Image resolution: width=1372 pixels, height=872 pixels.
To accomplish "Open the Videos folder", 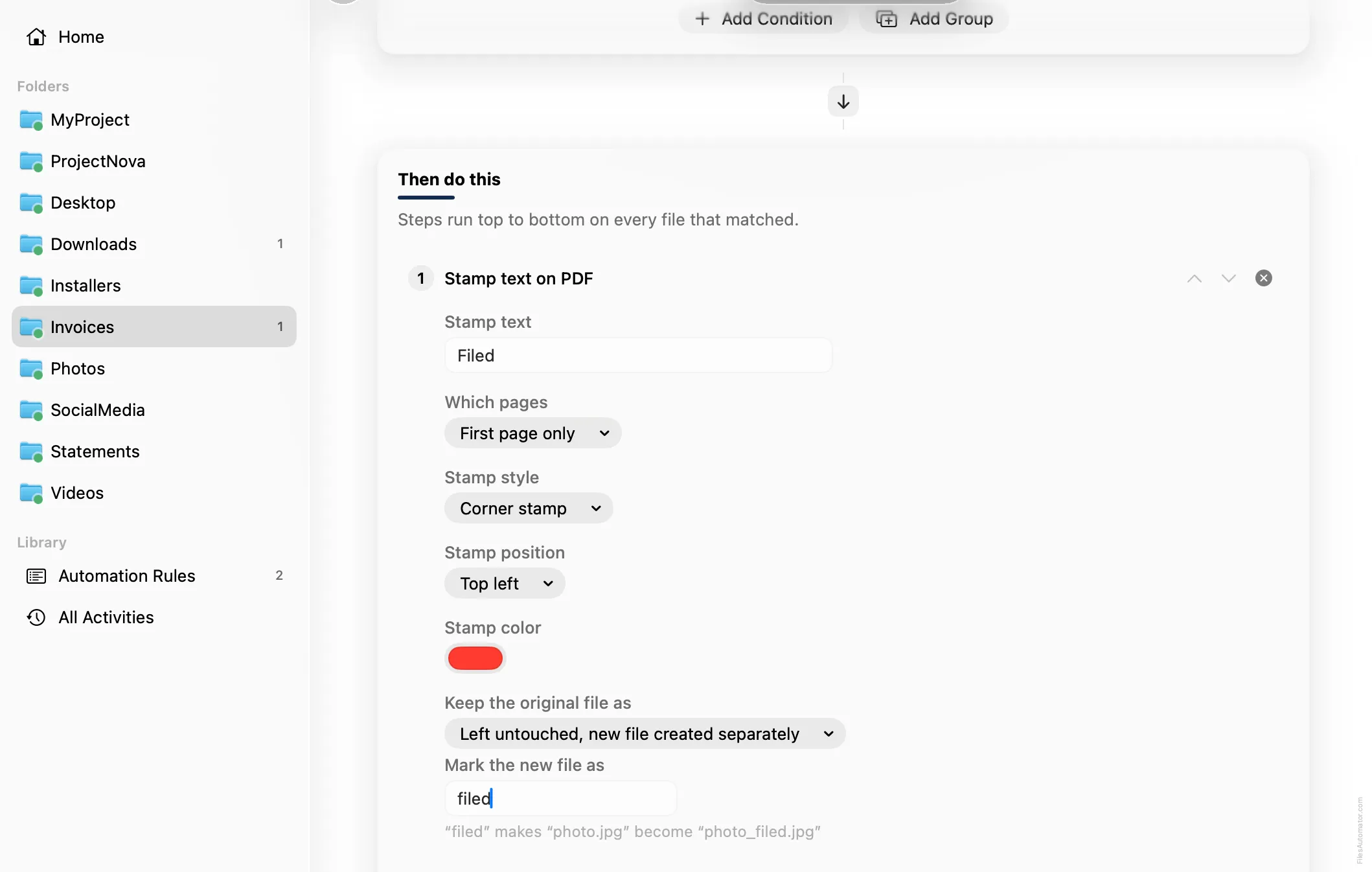I will (154, 493).
